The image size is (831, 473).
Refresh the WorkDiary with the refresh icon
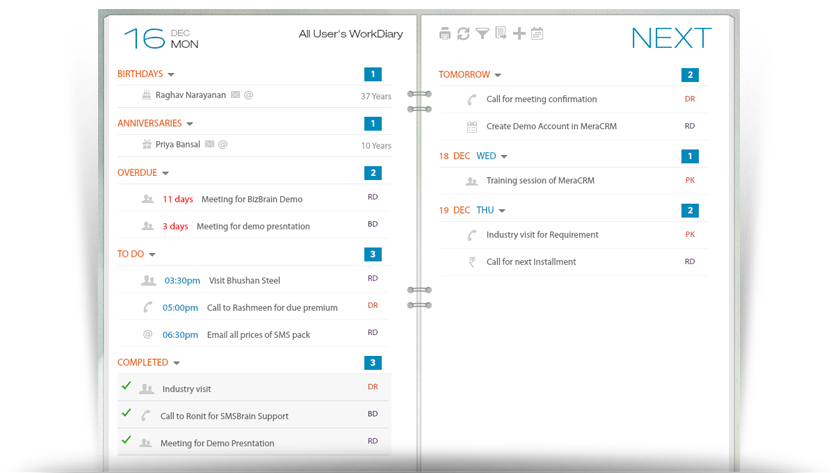click(463, 34)
